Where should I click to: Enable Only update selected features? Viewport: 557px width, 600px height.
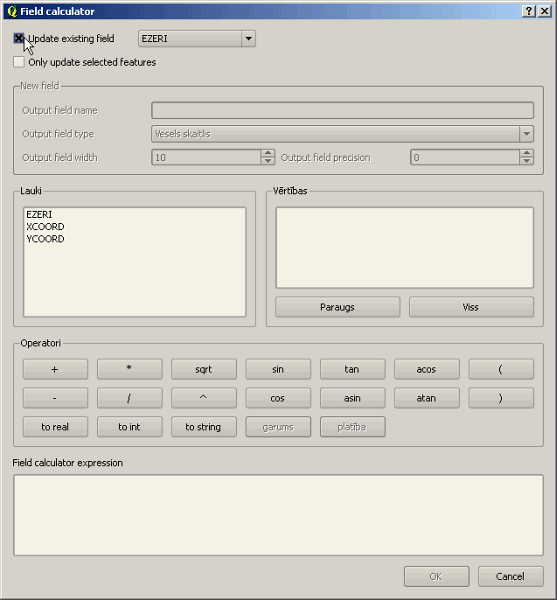click(x=18, y=62)
